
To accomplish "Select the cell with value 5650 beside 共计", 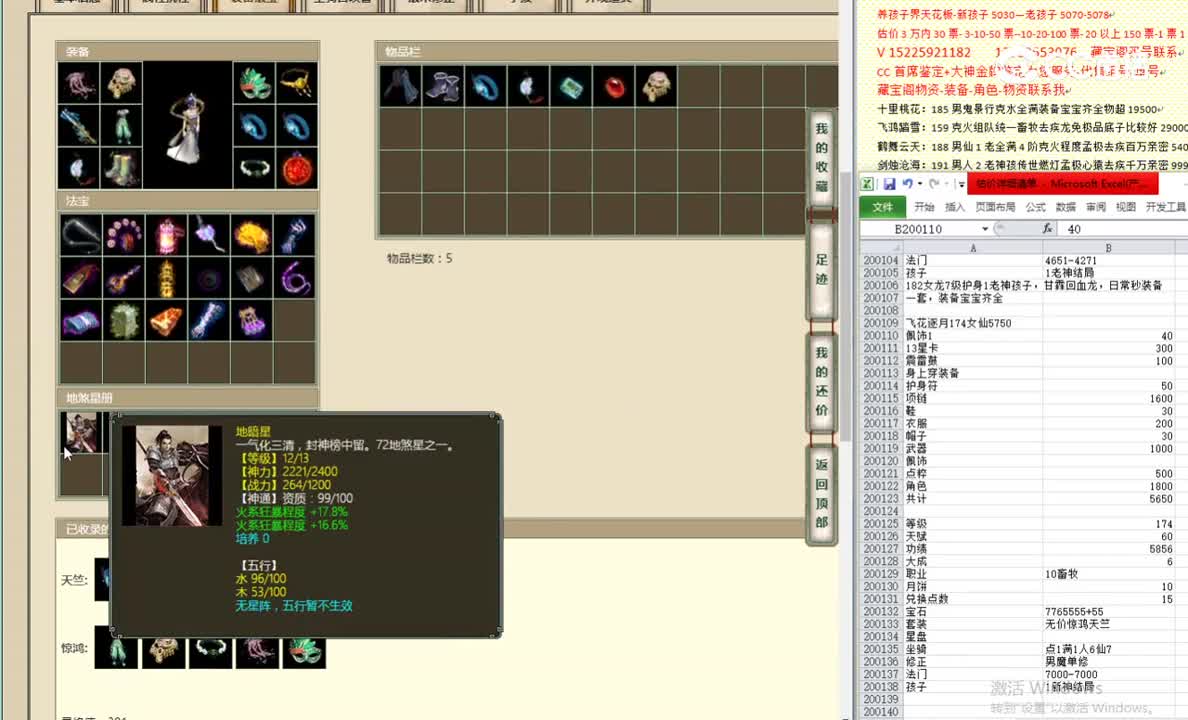I will (x=1108, y=499).
